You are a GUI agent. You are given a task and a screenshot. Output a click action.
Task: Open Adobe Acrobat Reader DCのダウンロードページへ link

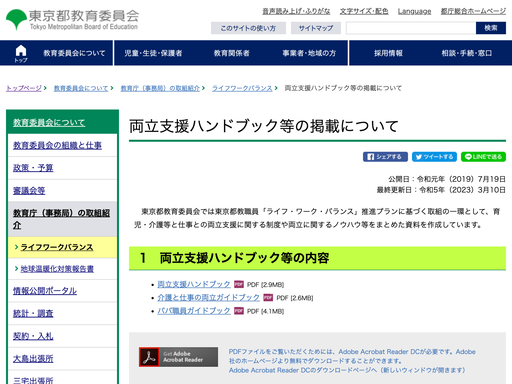pyautogui.click(x=347, y=370)
